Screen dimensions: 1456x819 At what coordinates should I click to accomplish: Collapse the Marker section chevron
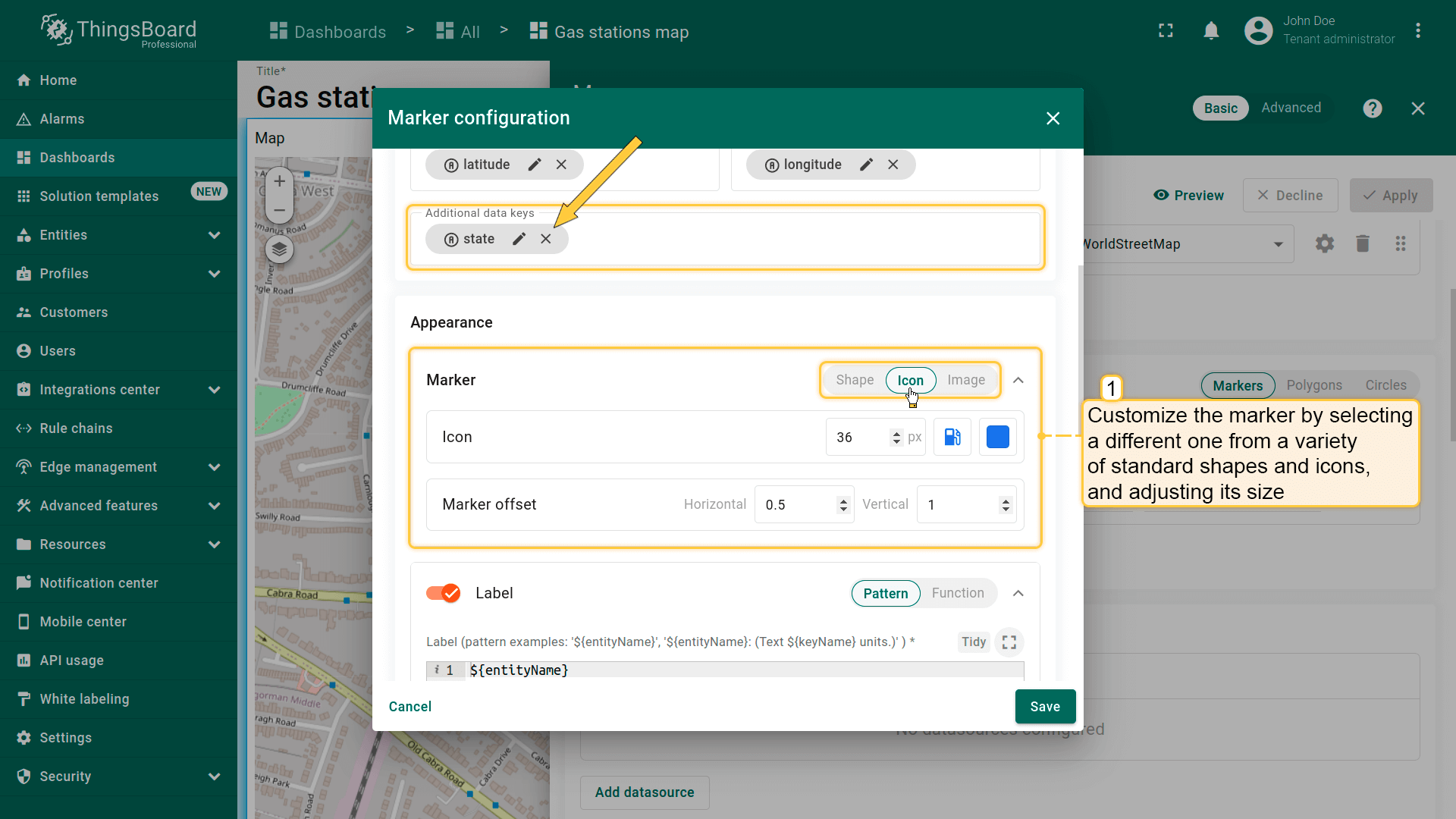(1018, 380)
